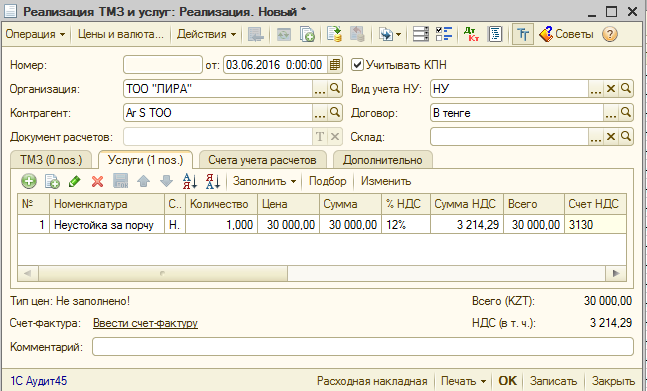Move the row down with arrow icon
Image resolution: width=647 pixels, height=391 pixels.
(x=166, y=181)
